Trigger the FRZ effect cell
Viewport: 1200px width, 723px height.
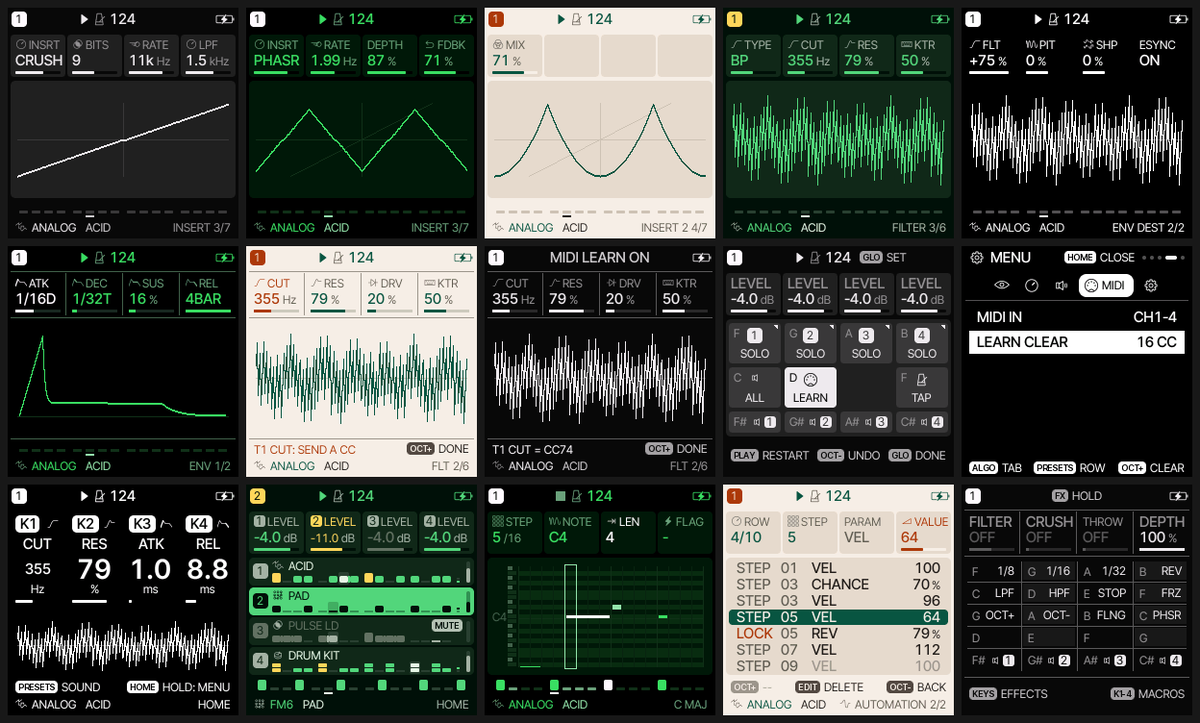click(1161, 593)
